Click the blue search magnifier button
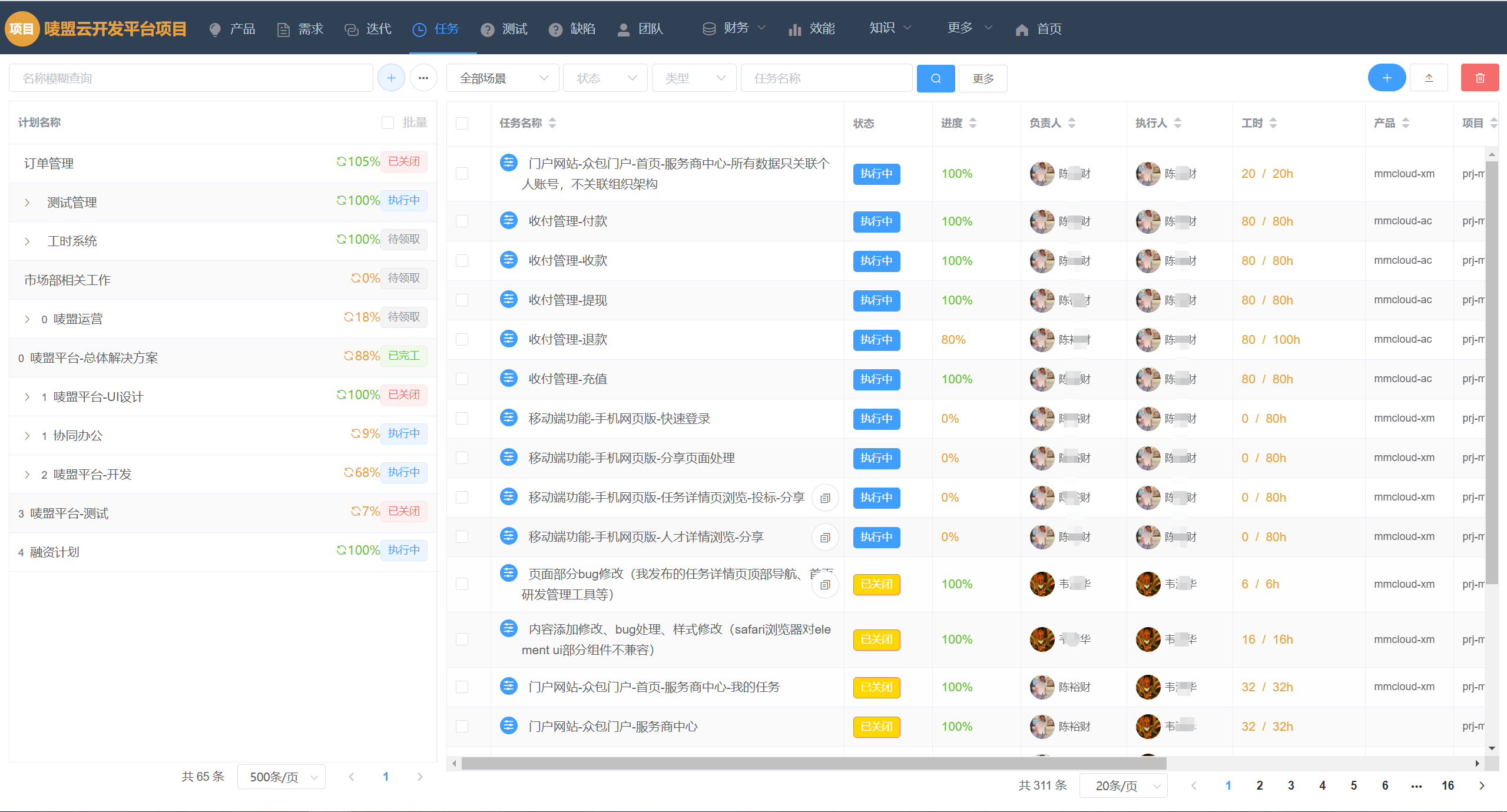The width and height of the screenshot is (1507, 812). tap(935, 78)
